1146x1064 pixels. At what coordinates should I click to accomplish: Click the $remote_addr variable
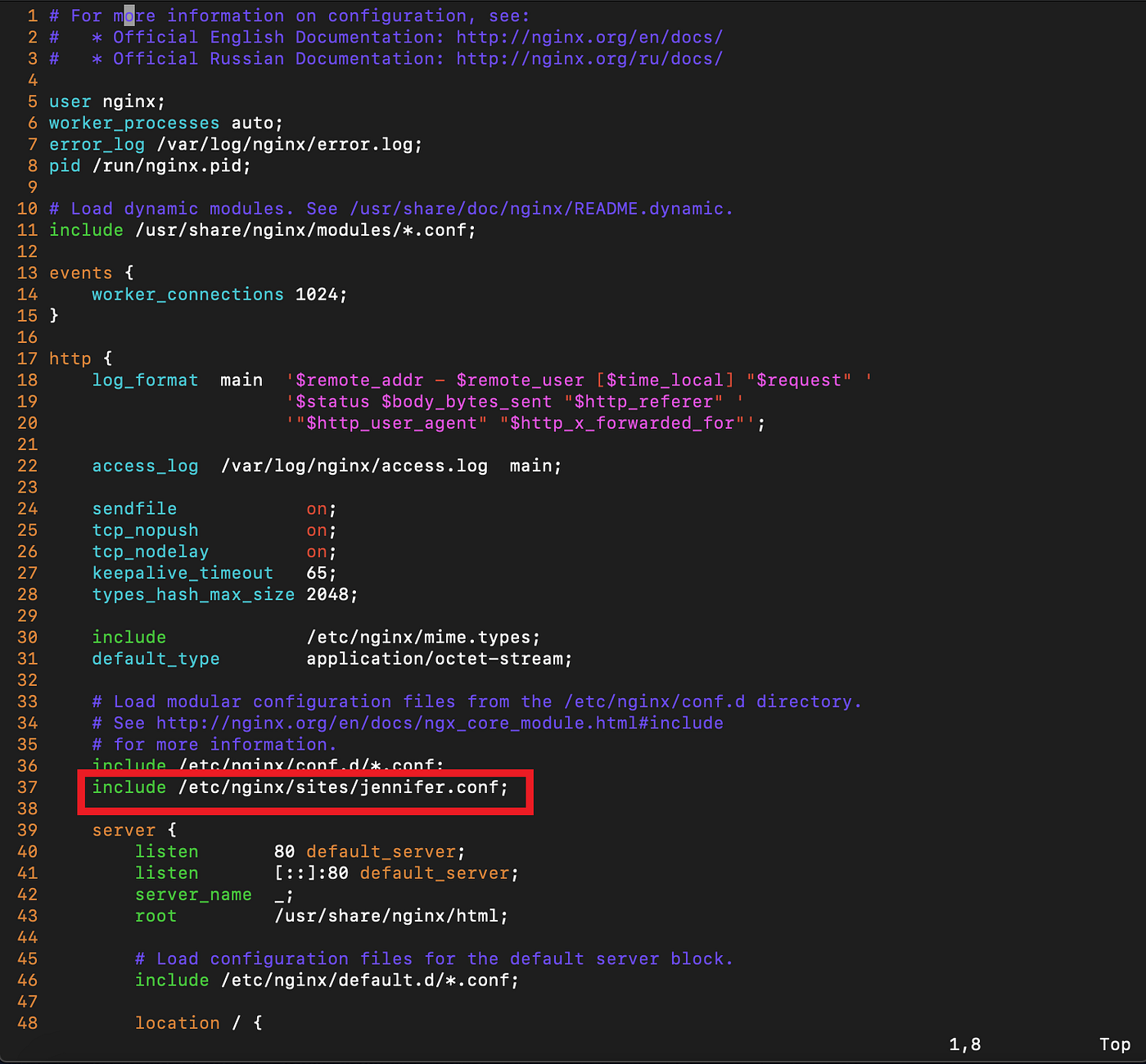tap(359, 381)
